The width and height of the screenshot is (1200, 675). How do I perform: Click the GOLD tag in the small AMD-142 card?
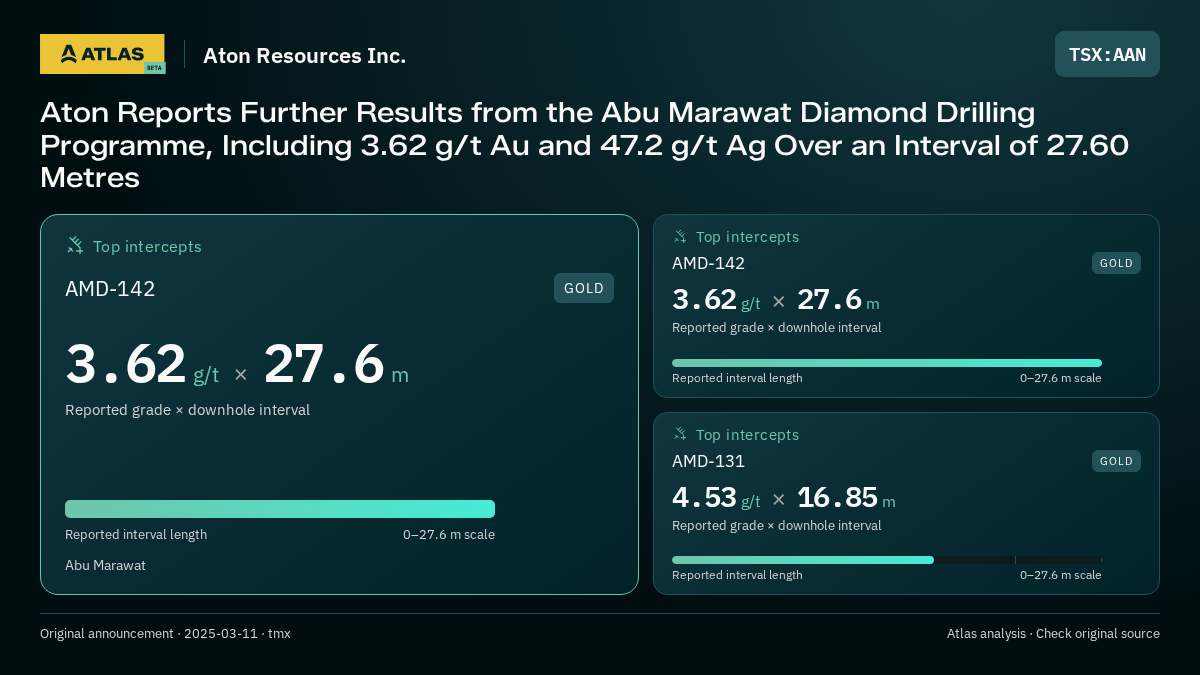[x=1116, y=263]
